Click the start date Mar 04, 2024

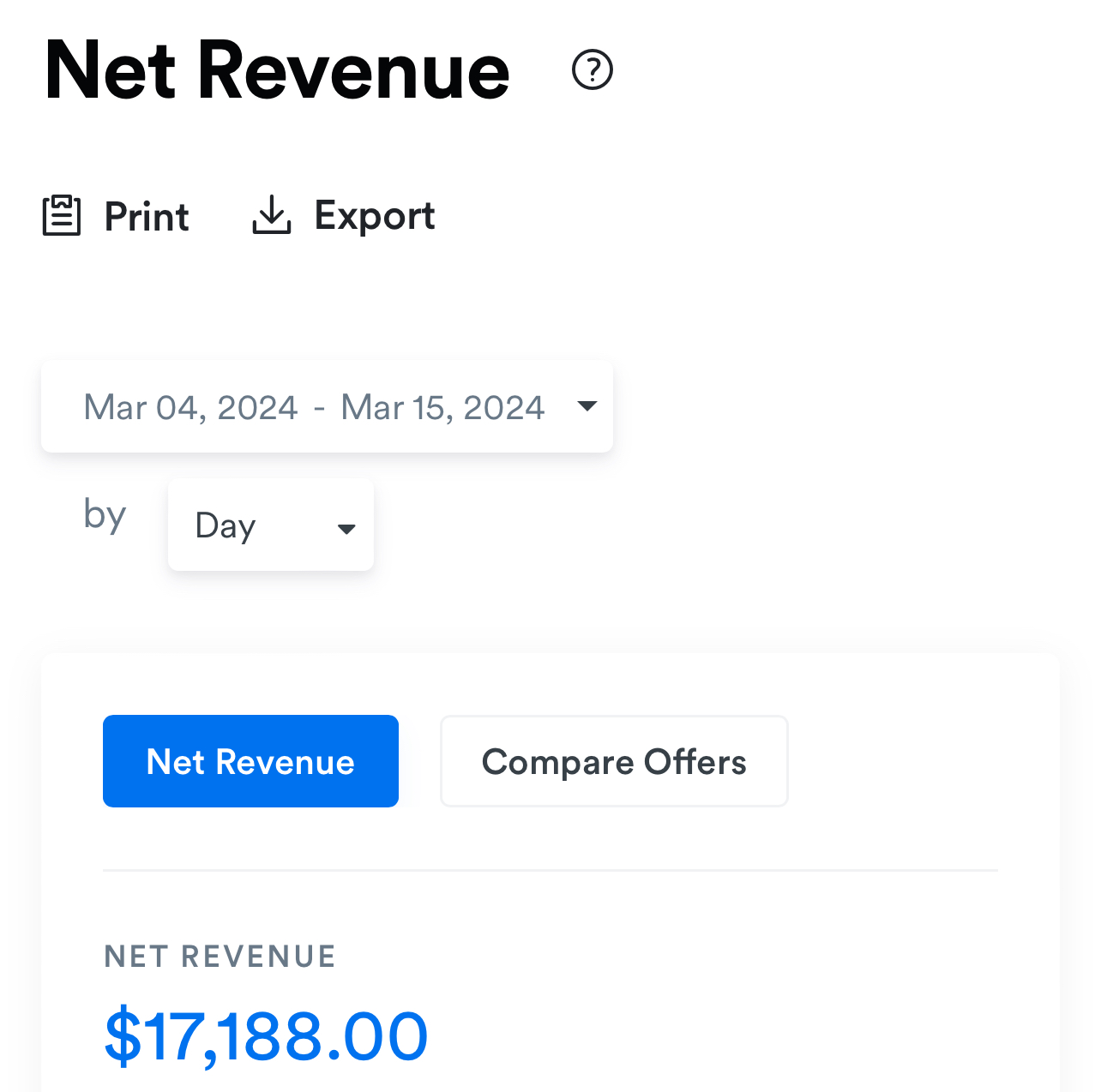pyautogui.click(x=190, y=407)
